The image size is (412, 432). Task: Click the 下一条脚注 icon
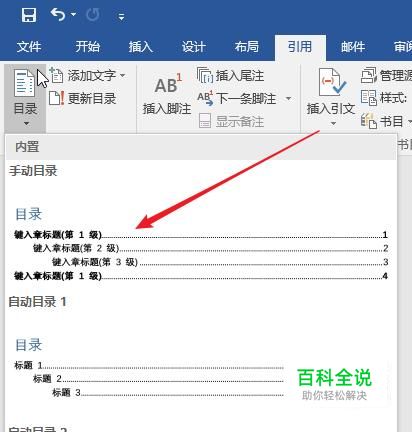coord(205,98)
